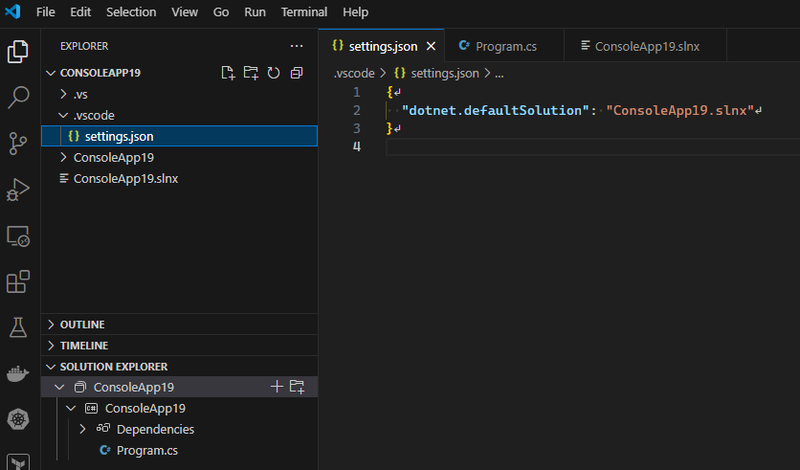Open ConsoleApp19.slnx in the Explorer tree
The image size is (800, 470).
pos(179,179)
